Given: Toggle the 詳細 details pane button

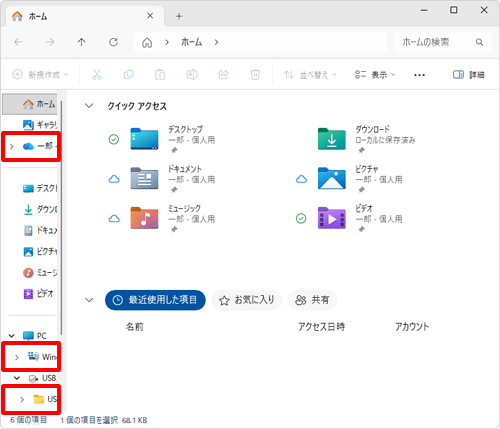Looking at the screenshot, I should 468,75.
